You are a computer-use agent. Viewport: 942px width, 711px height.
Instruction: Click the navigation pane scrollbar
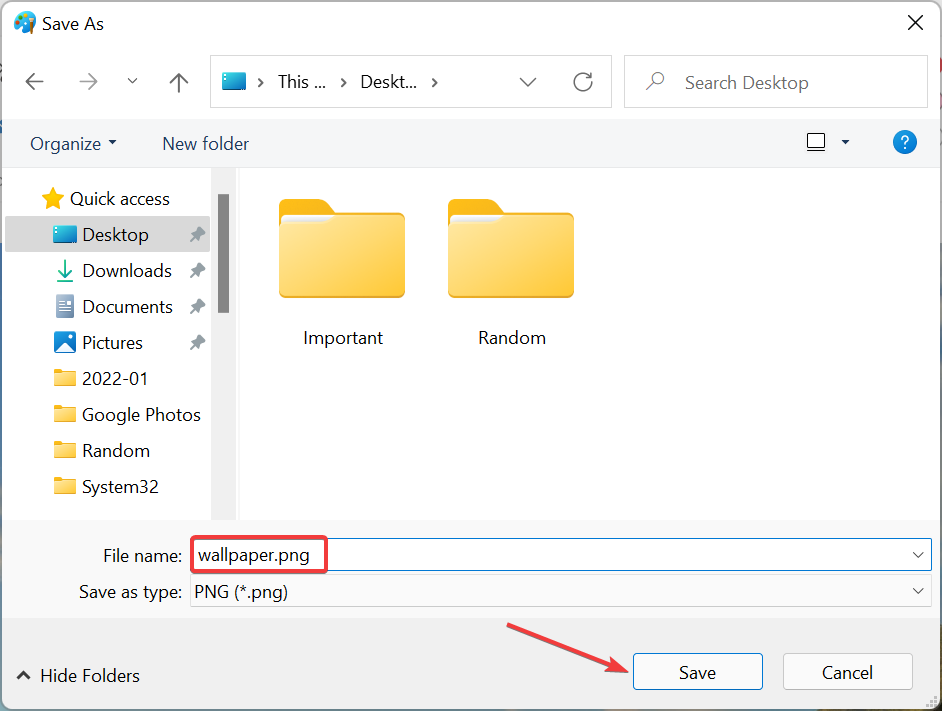tap(224, 253)
